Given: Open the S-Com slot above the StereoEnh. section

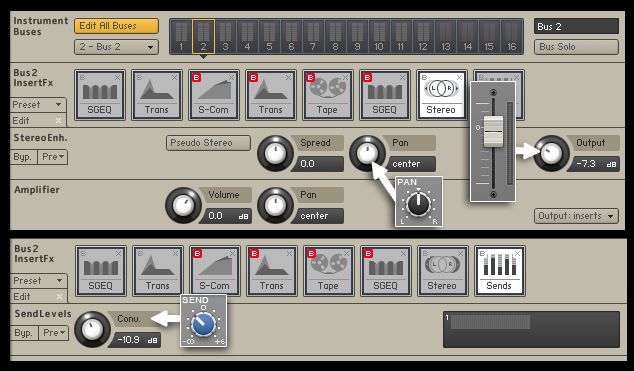Looking at the screenshot, I should pyautogui.click(x=213, y=95).
